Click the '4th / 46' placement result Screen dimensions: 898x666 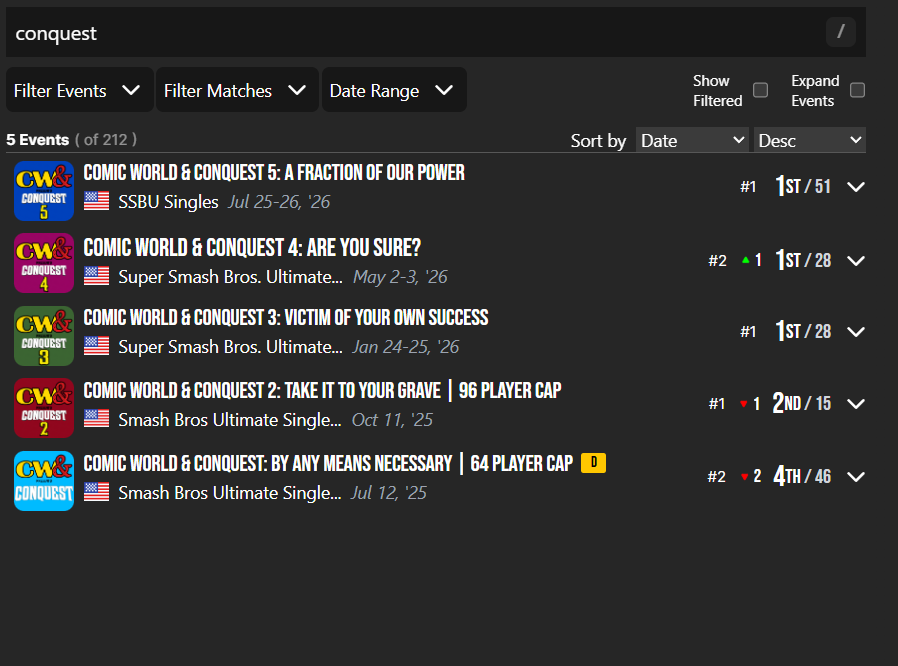click(x=802, y=476)
